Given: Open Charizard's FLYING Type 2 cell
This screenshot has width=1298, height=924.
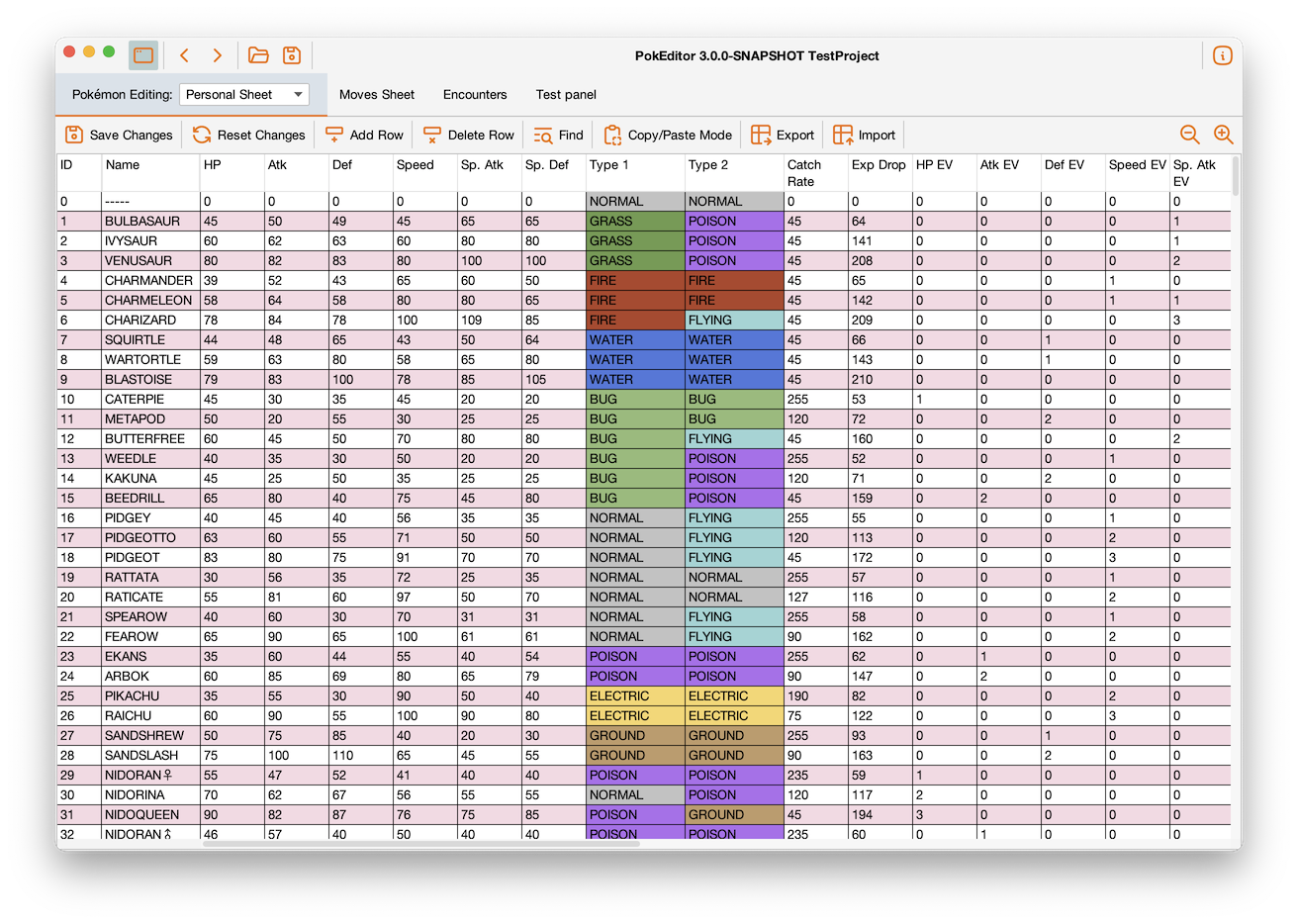Looking at the screenshot, I should pyautogui.click(x=733, y=320).
